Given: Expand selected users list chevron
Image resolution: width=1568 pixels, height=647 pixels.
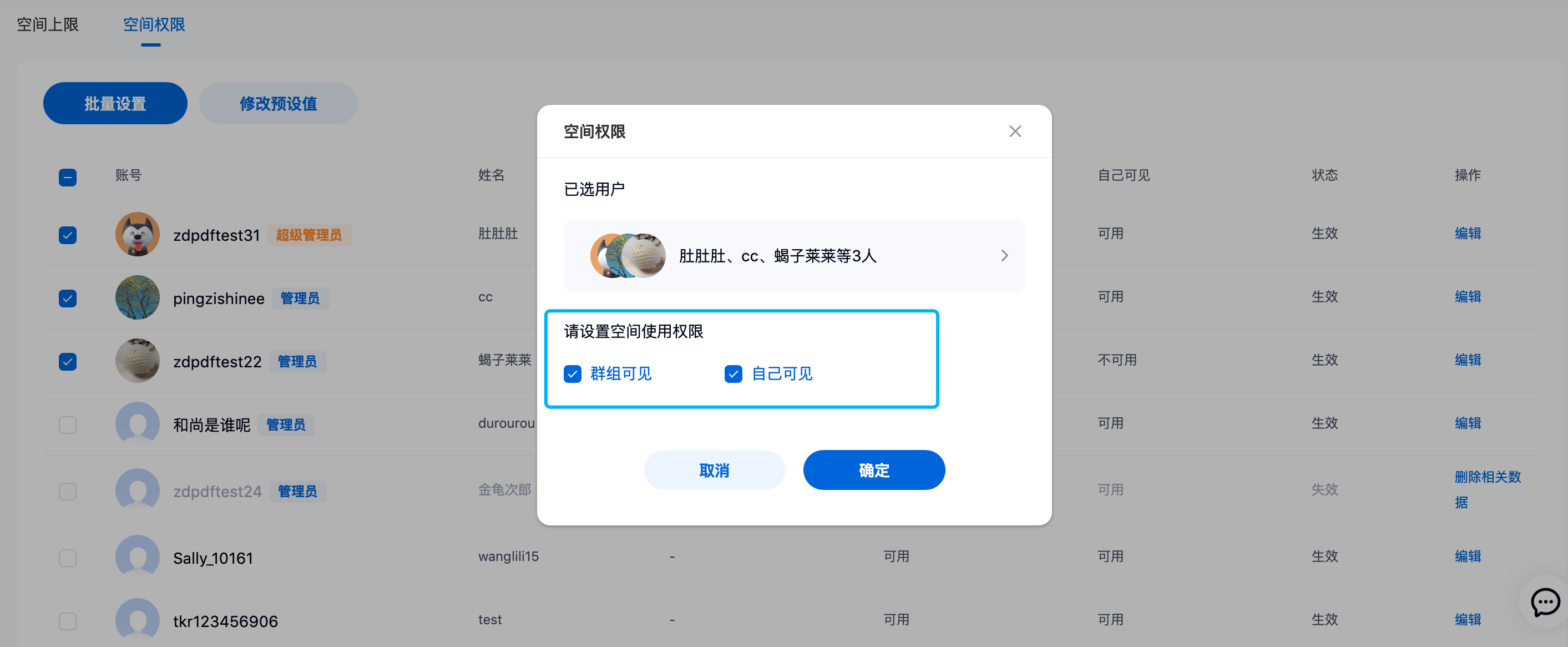Looking at the screenshot, I should pyautogui.click(x=1004, y=256).
